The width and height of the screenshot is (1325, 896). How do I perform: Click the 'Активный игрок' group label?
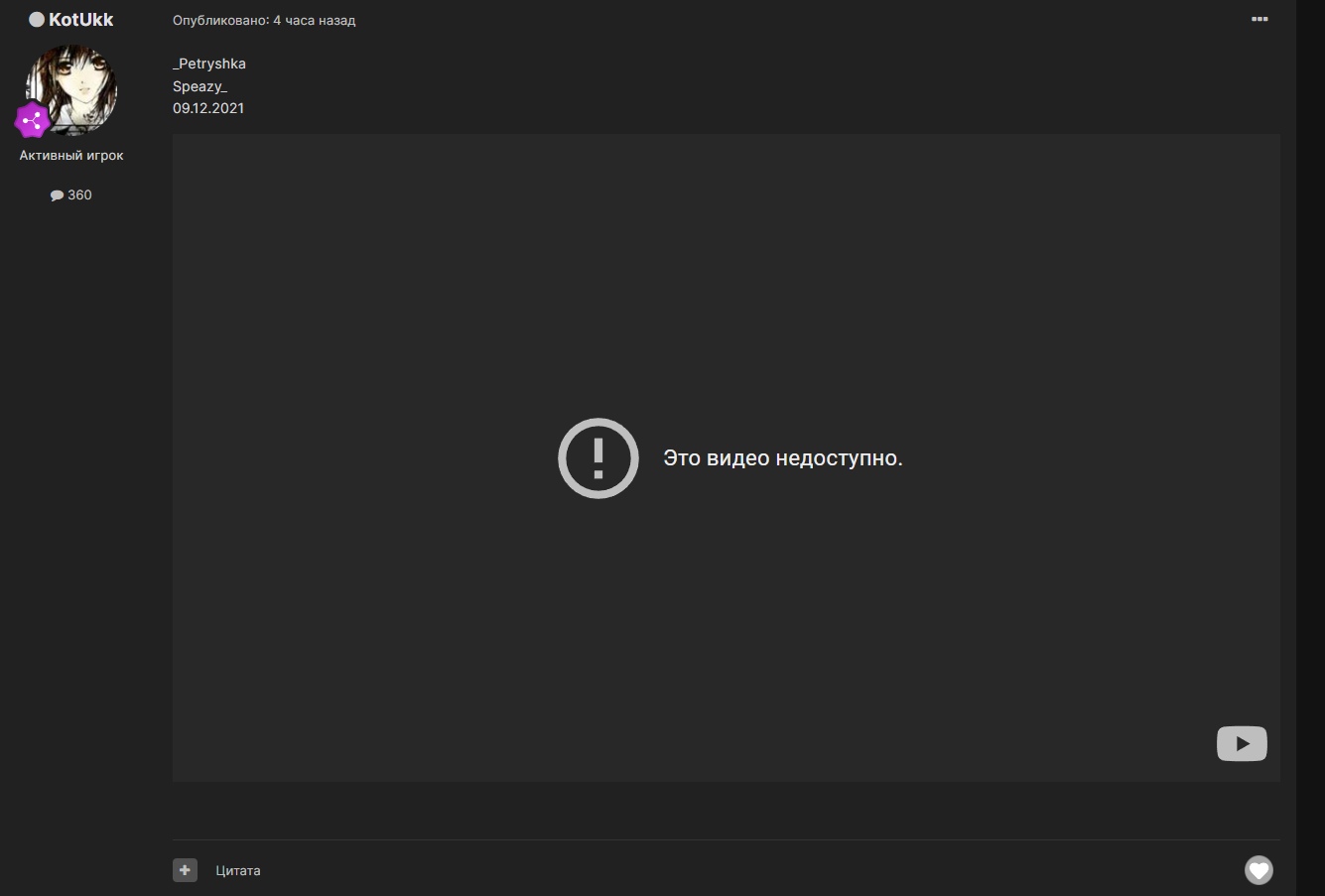[71, 156]
